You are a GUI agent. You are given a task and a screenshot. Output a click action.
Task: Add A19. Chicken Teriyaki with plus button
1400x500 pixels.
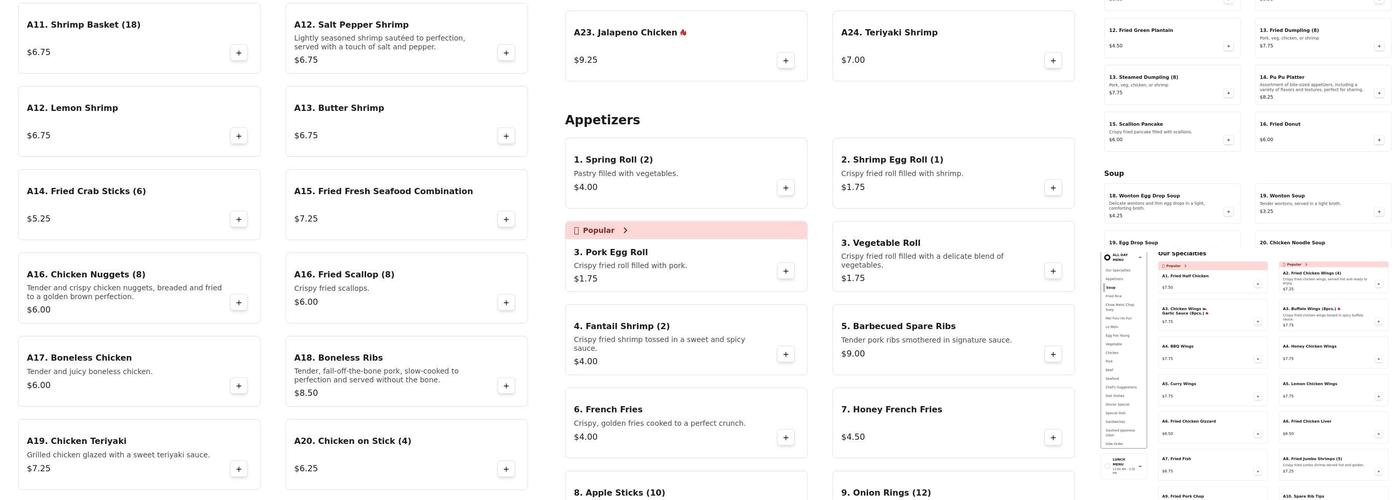(238, 469)
